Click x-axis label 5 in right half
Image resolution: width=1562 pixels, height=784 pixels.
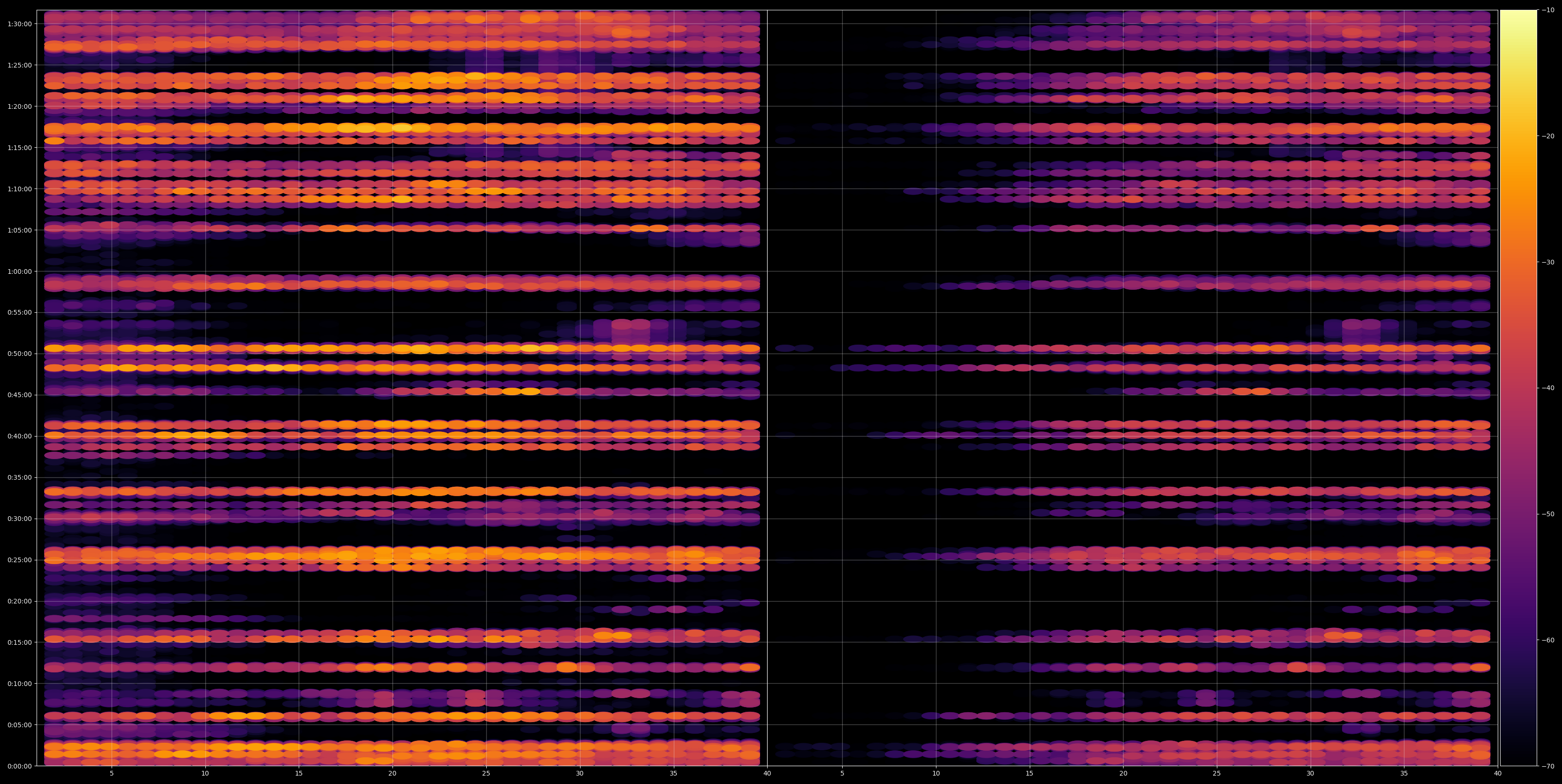[842, 774]
